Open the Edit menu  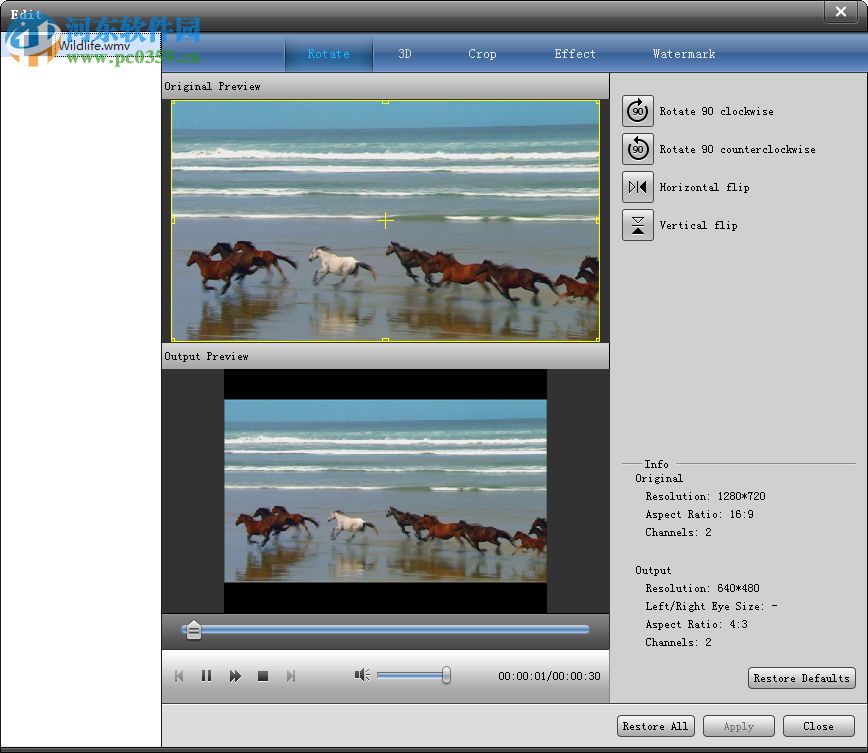coord(25,14)
